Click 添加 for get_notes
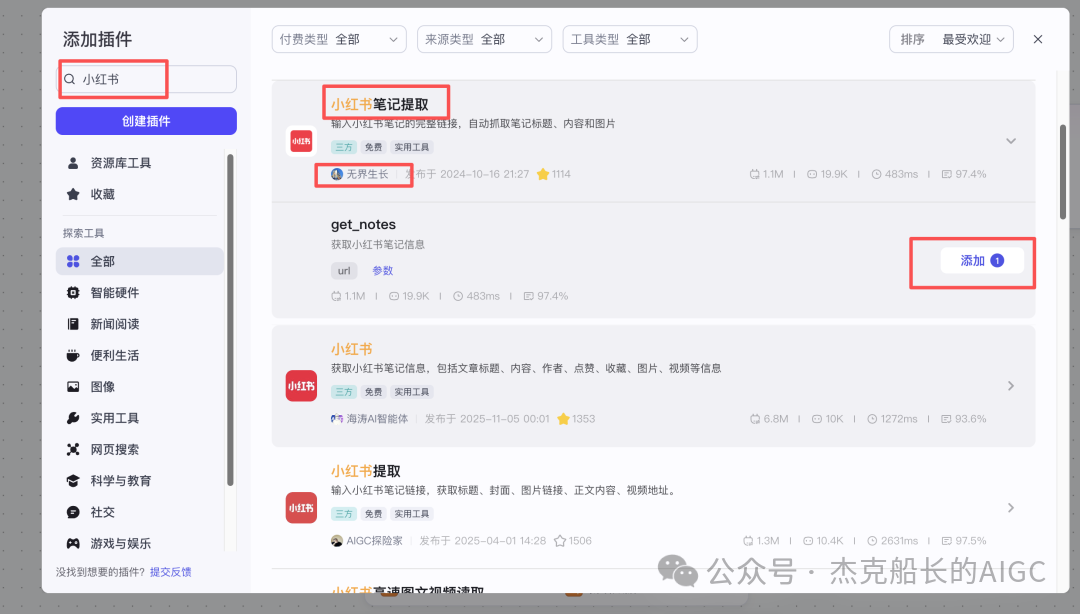The width and height of the screenshot is (1080, 614). tap(982, 260)
